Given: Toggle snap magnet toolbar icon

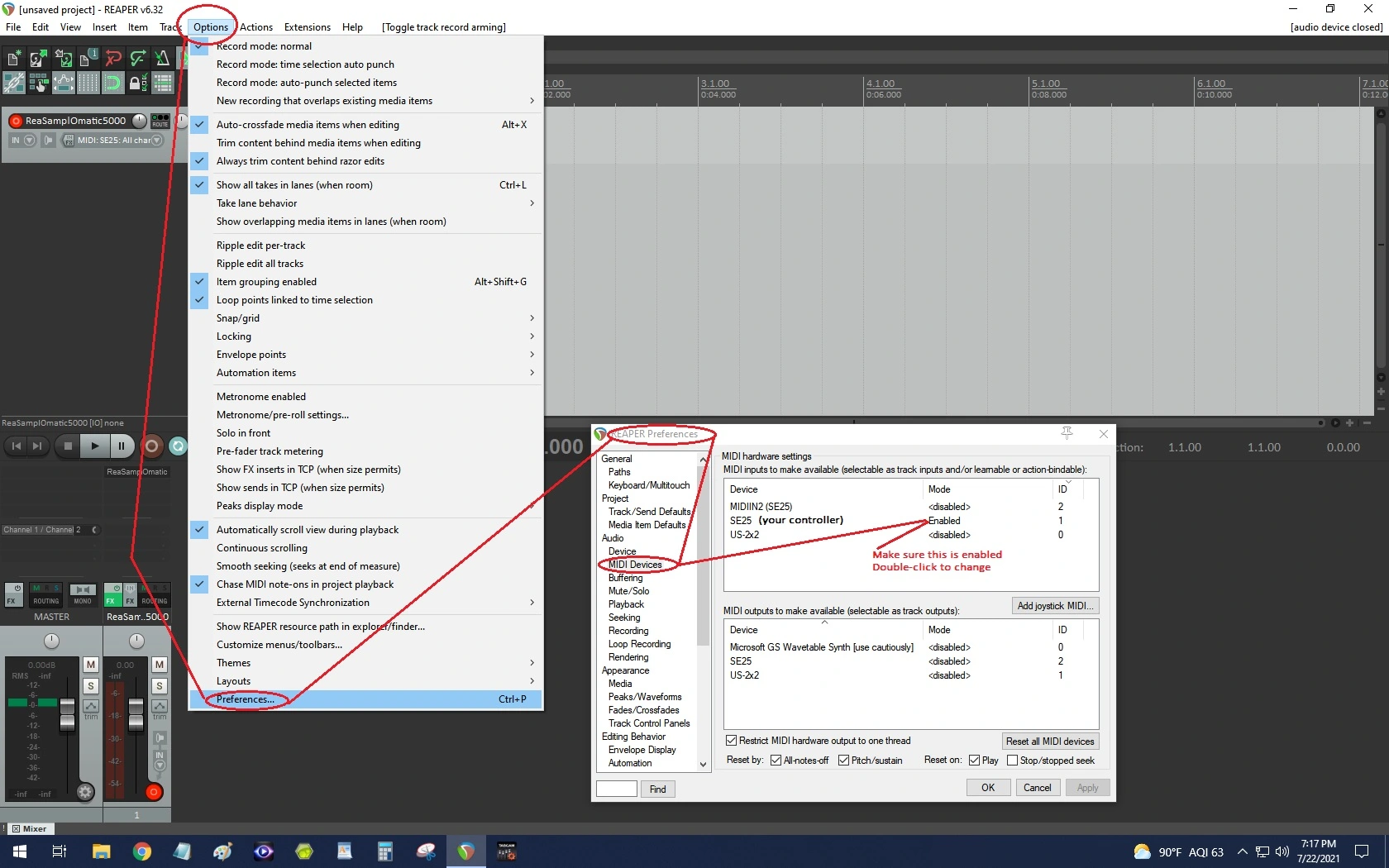Looking at the screenshot, I should tap(113, 83).
